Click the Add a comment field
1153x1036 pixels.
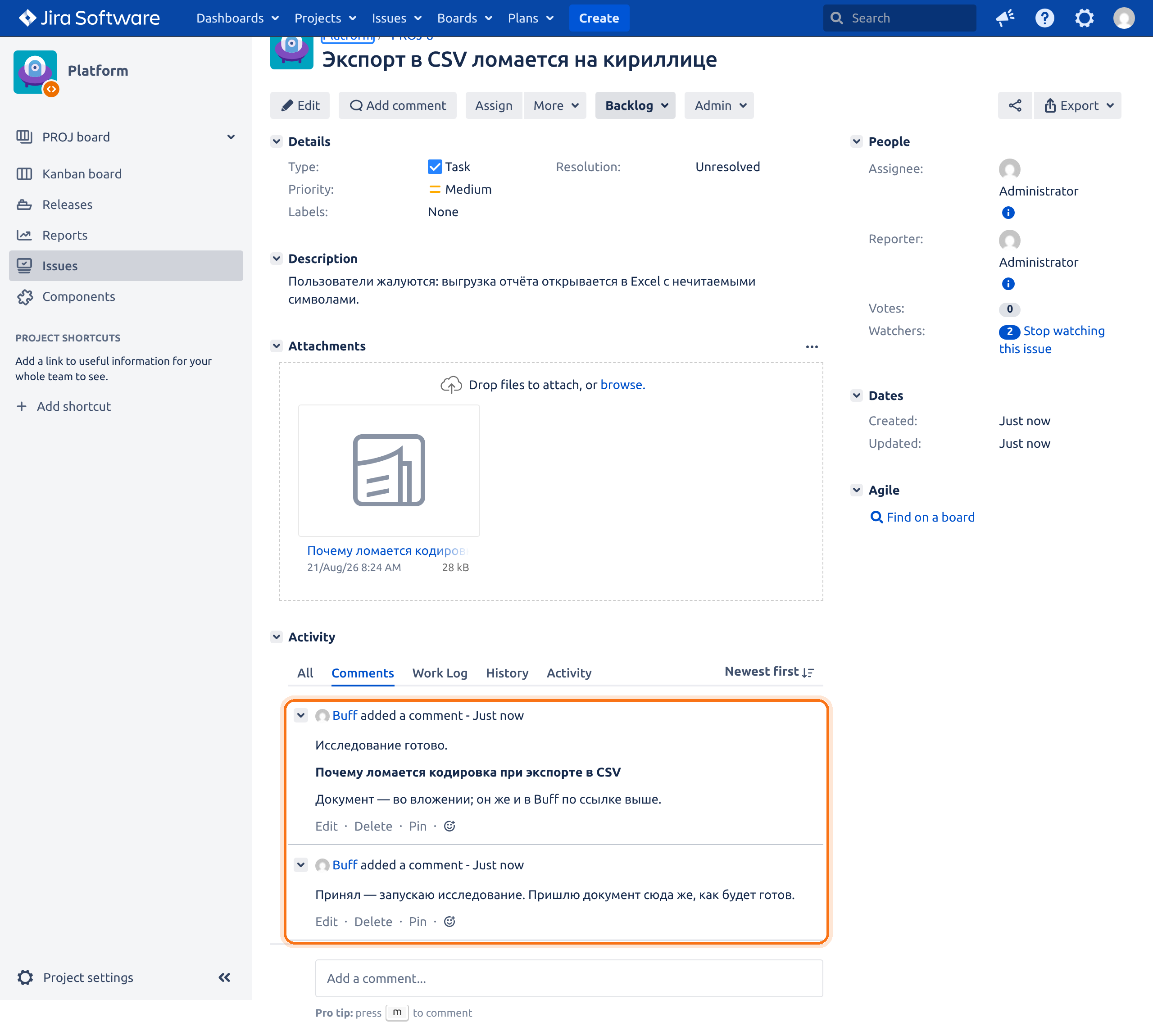pyautogui.click(x=569, y=978)
